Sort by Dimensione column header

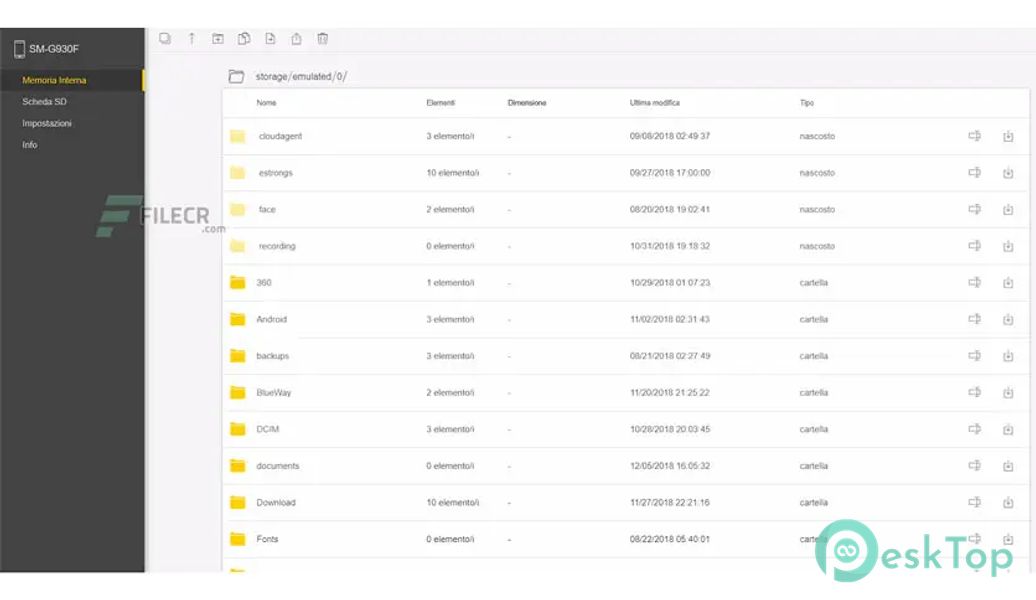coord(527,103)
